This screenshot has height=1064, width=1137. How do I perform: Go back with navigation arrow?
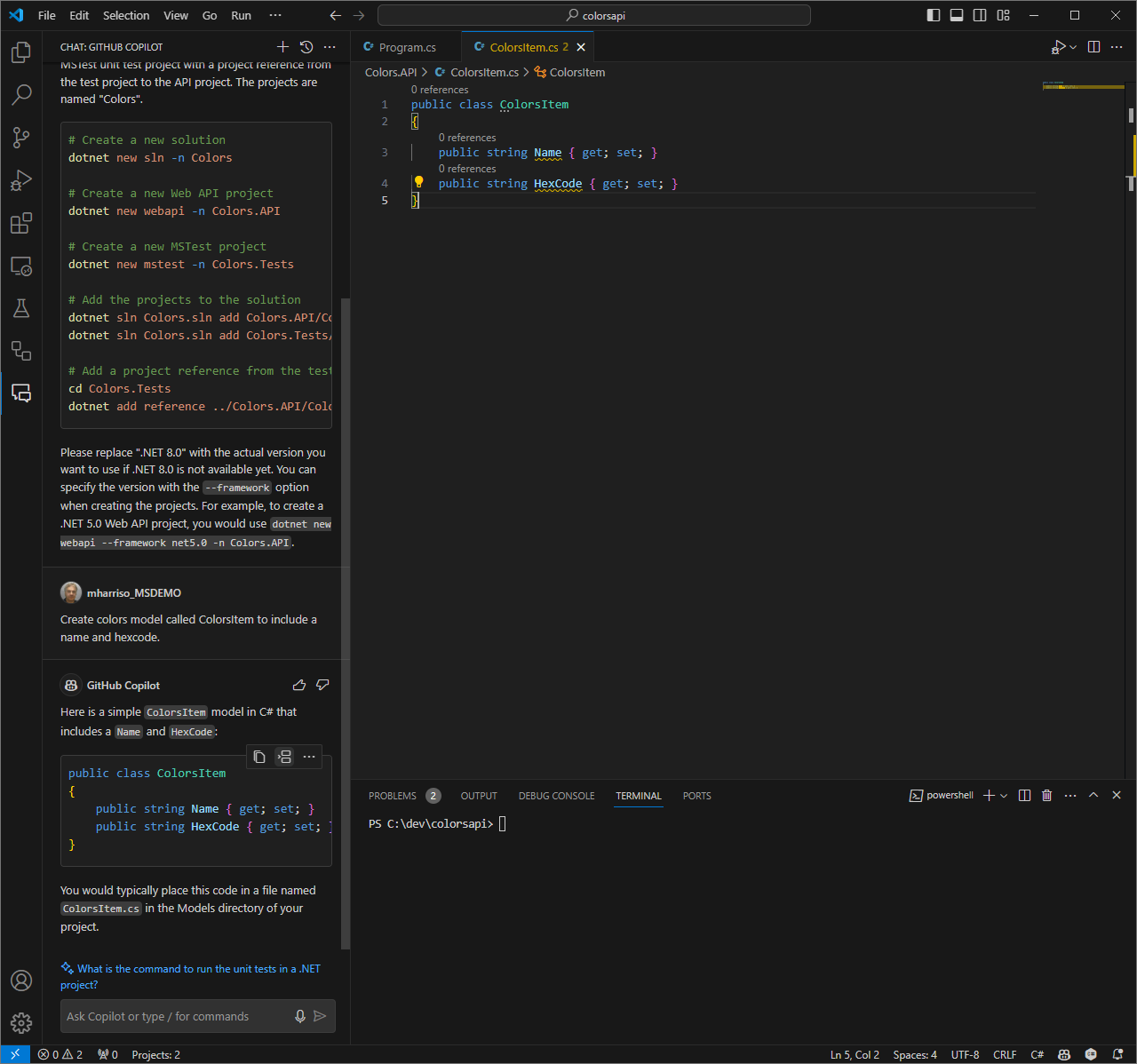coord(335,15)
